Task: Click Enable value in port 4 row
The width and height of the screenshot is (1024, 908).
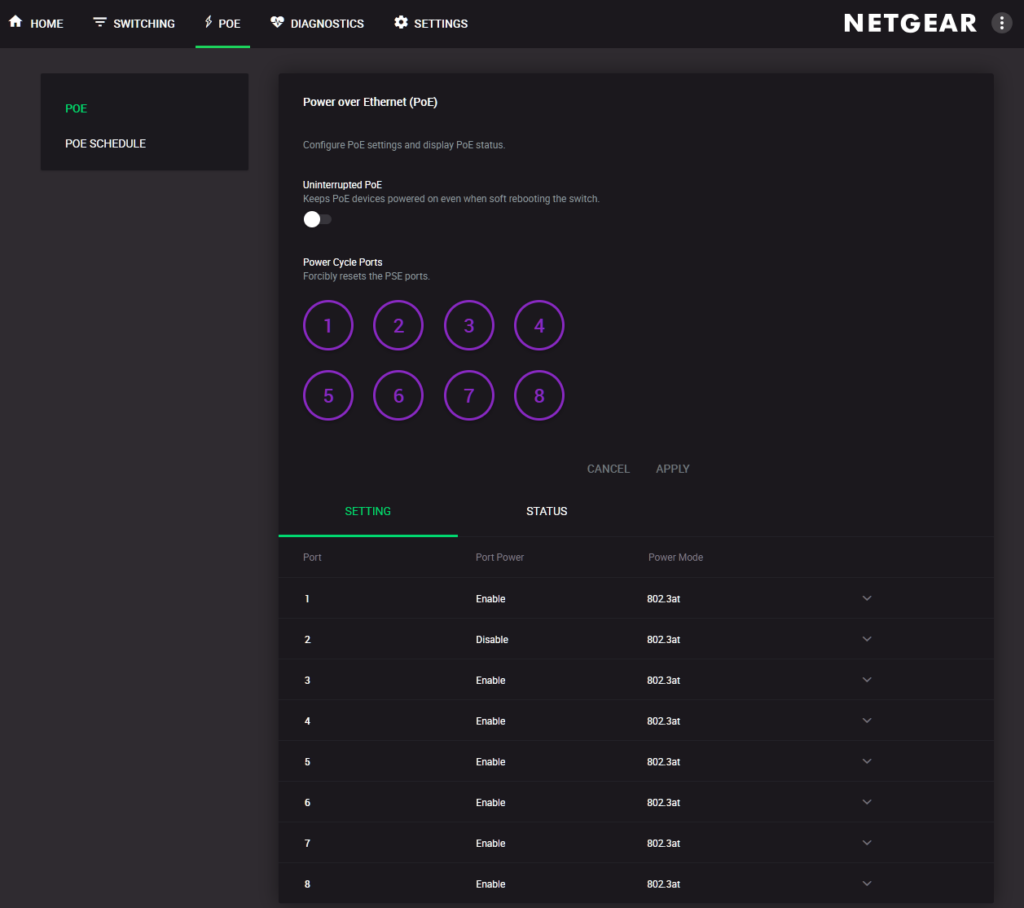Action: 490,721
